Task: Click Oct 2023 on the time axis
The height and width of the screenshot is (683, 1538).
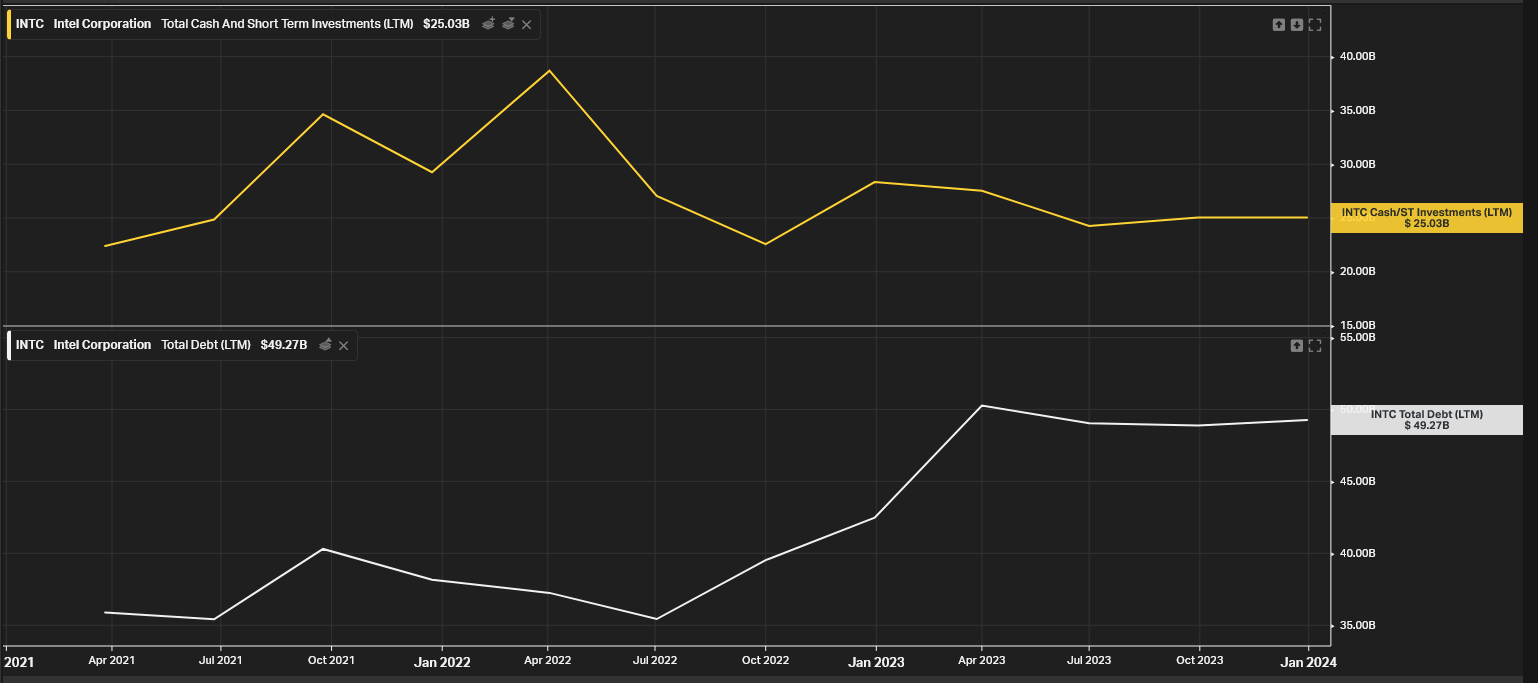Action: tap(1199, 661)
